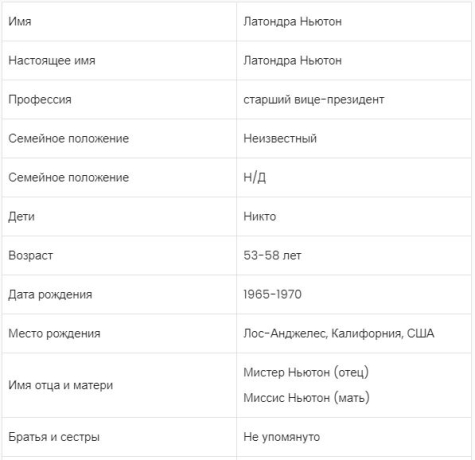Click the «Имя отца и матери» label
The image size is (475, 460).
61,385
